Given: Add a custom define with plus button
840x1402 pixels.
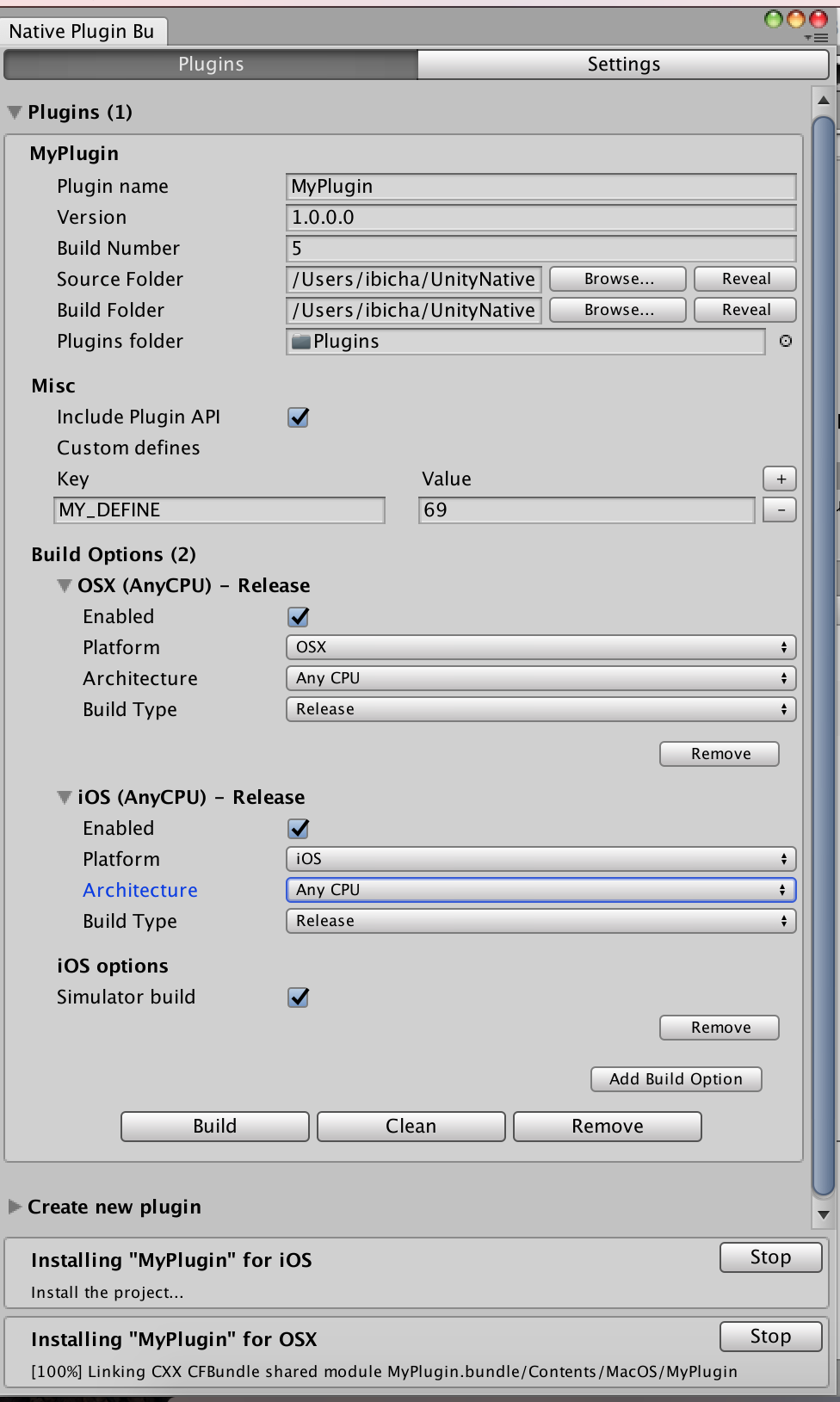Looking at the screenshot, I should click(780, 479).
